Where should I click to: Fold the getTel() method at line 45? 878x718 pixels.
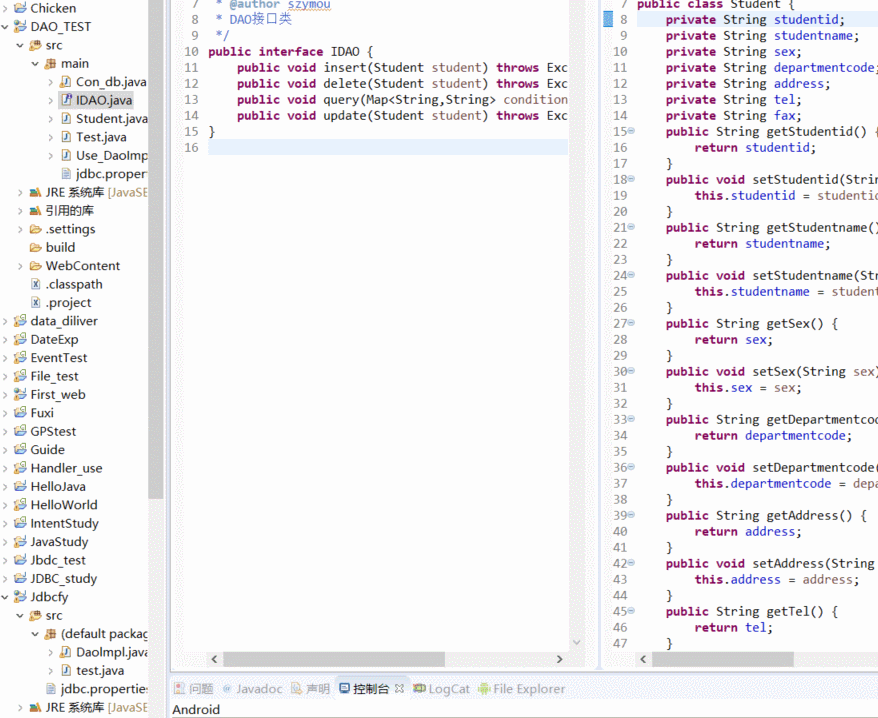(632, 611)
